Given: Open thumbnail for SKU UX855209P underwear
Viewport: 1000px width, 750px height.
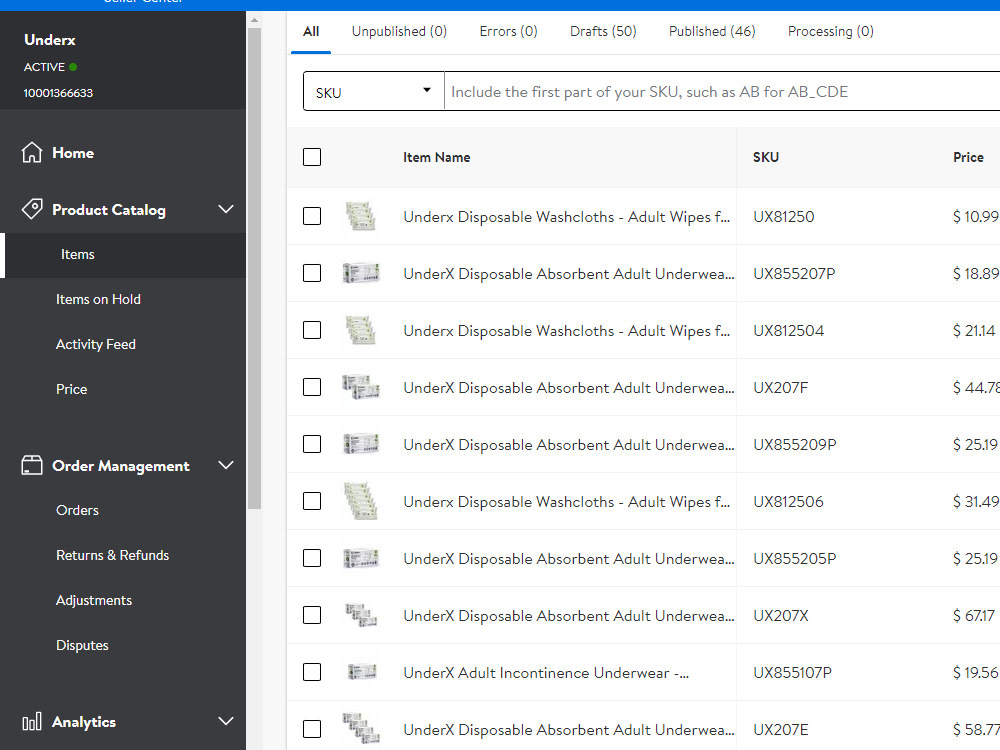Looking at the screenshot, I should click(x=361, y=444).
